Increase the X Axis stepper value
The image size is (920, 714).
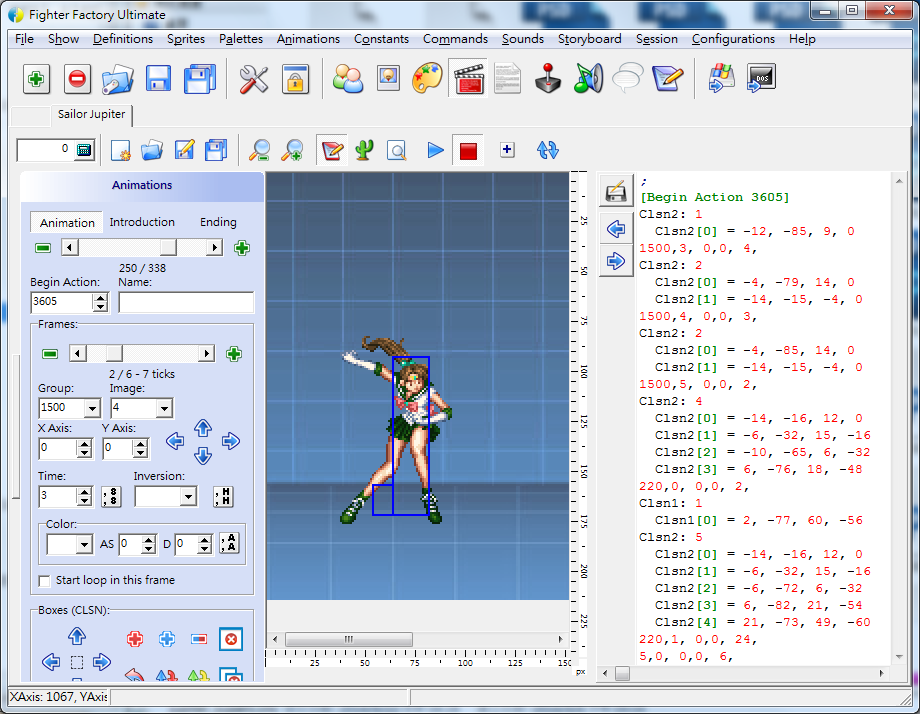[x=84, y=444]
